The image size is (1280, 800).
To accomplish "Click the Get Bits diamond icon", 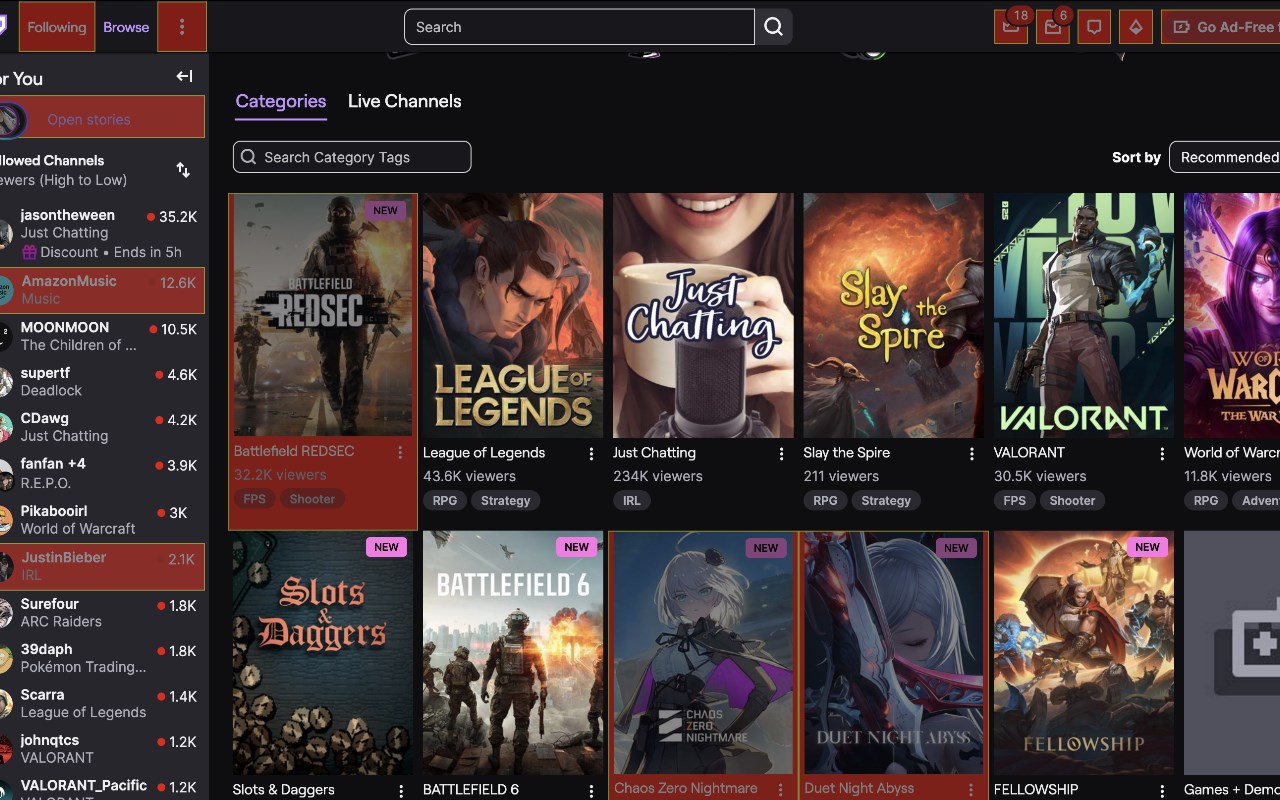I will tap(1136, 27).
